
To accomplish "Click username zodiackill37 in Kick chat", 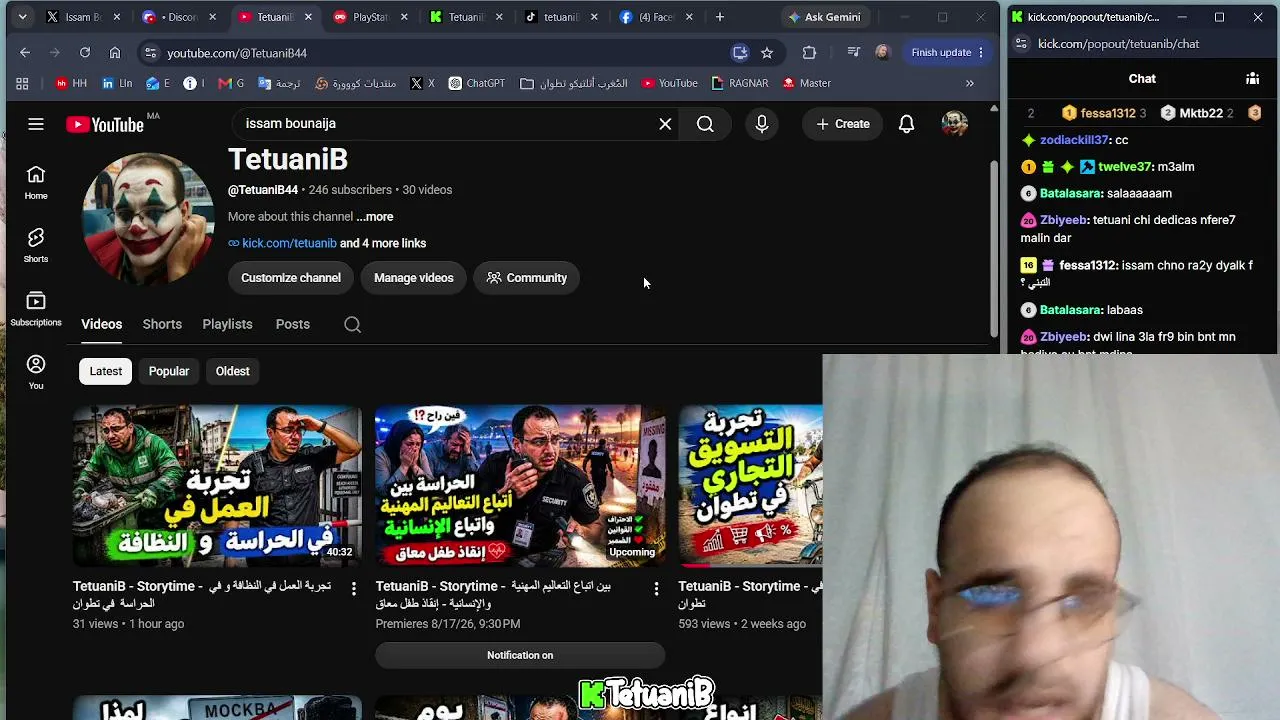I will pos(1075,140).
